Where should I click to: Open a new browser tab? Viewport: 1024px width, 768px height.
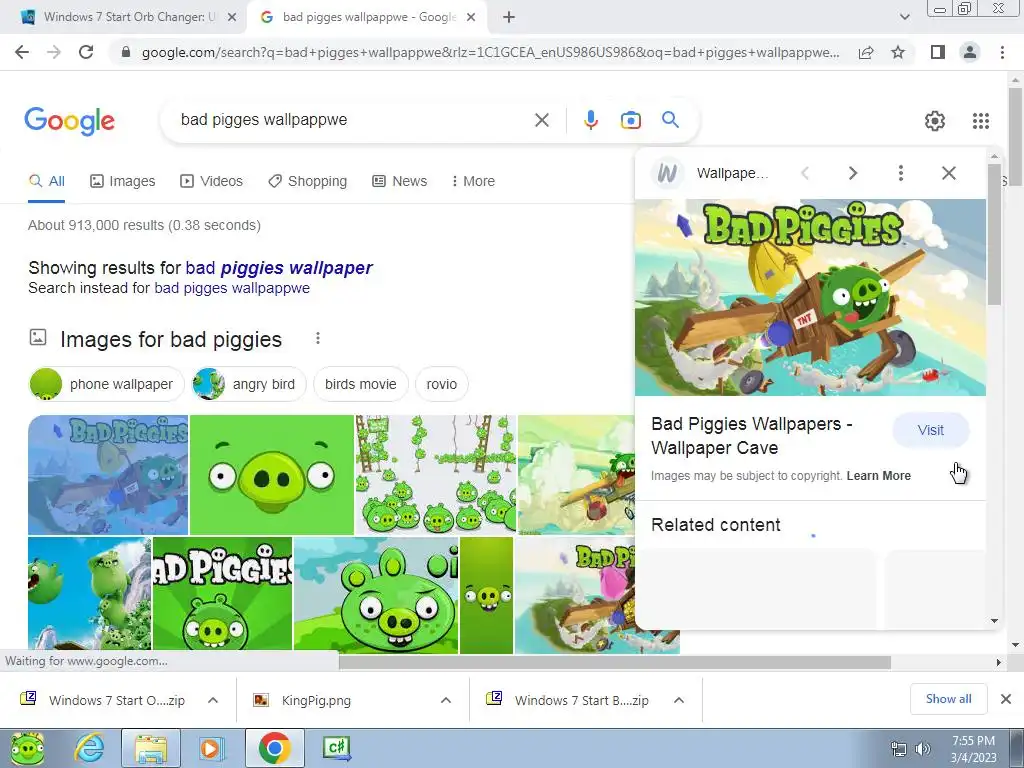tap(509, 18)
